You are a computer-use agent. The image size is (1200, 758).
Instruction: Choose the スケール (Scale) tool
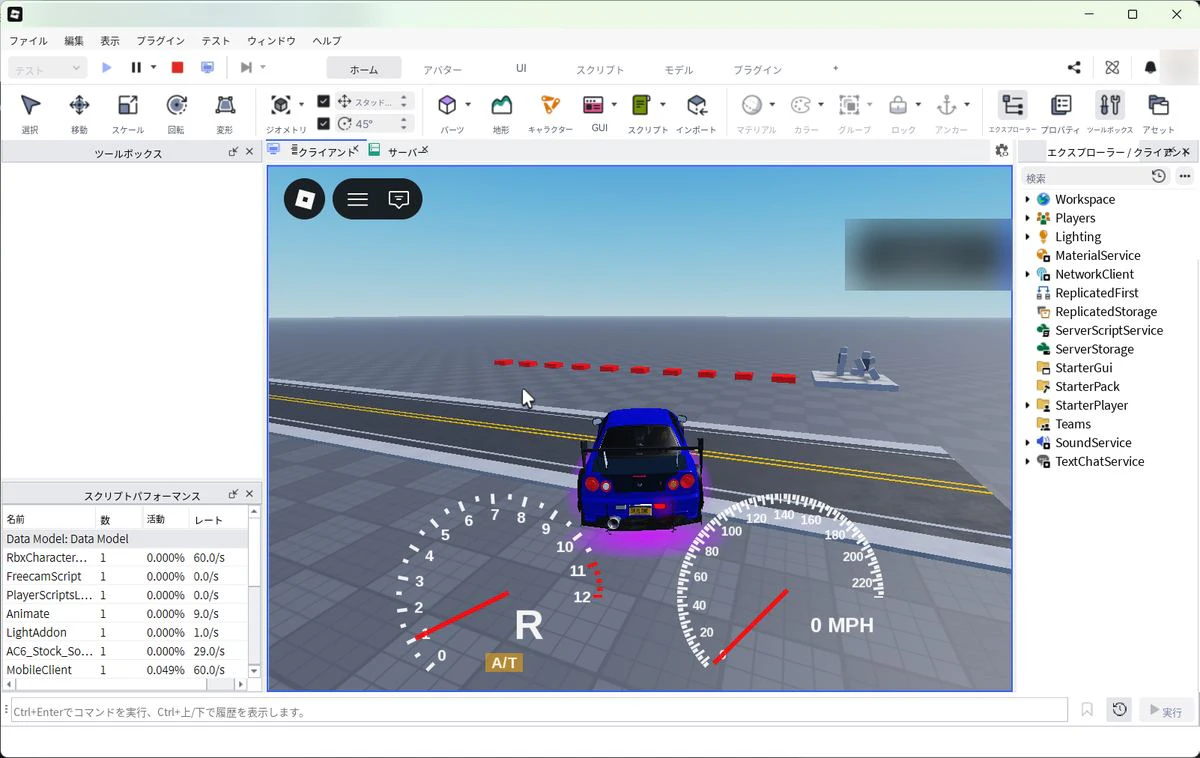pyautogui.click(x=127, y=113)
